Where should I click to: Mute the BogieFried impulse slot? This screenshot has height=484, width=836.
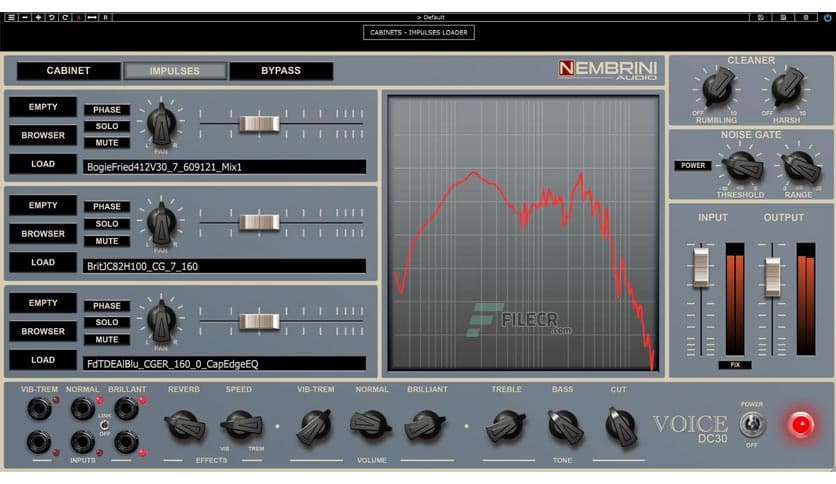[107, 143]
